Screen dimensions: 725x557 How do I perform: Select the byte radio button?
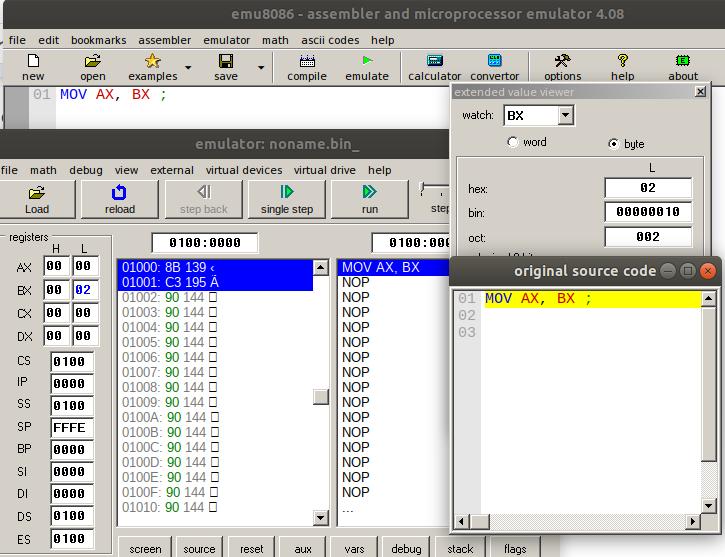[614, 143]
